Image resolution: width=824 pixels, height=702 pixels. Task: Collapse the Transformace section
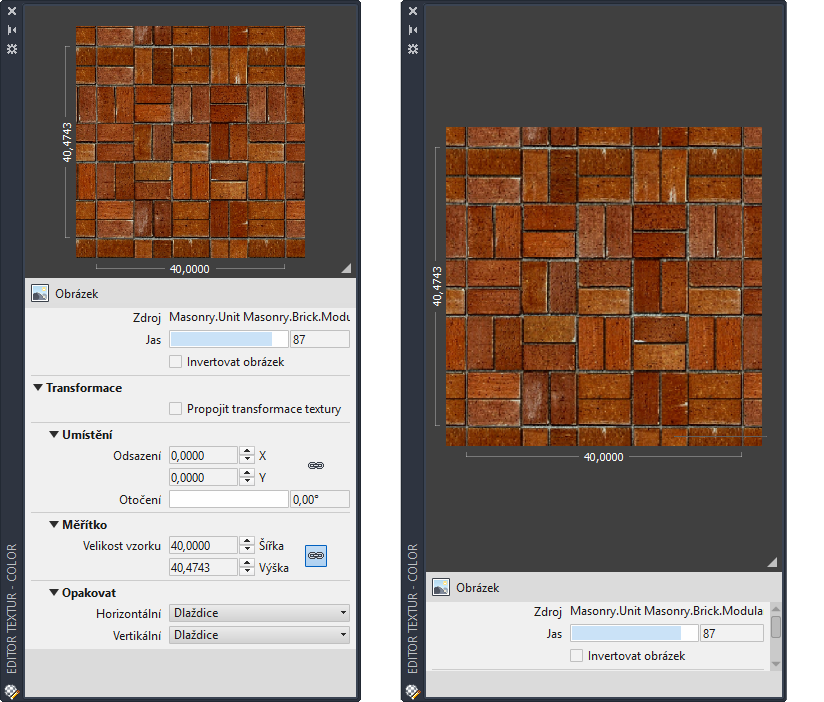38,388
